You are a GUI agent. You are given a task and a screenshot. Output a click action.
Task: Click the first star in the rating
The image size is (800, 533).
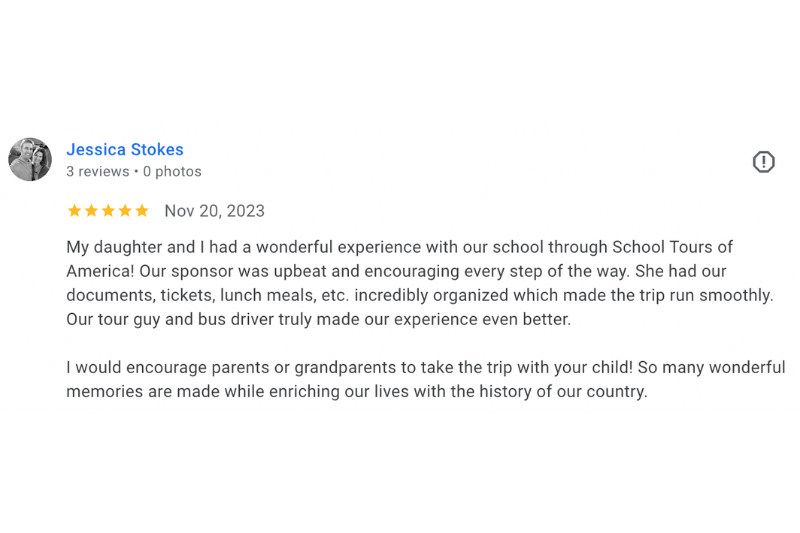pyautogui.click(x=74, y=210)
